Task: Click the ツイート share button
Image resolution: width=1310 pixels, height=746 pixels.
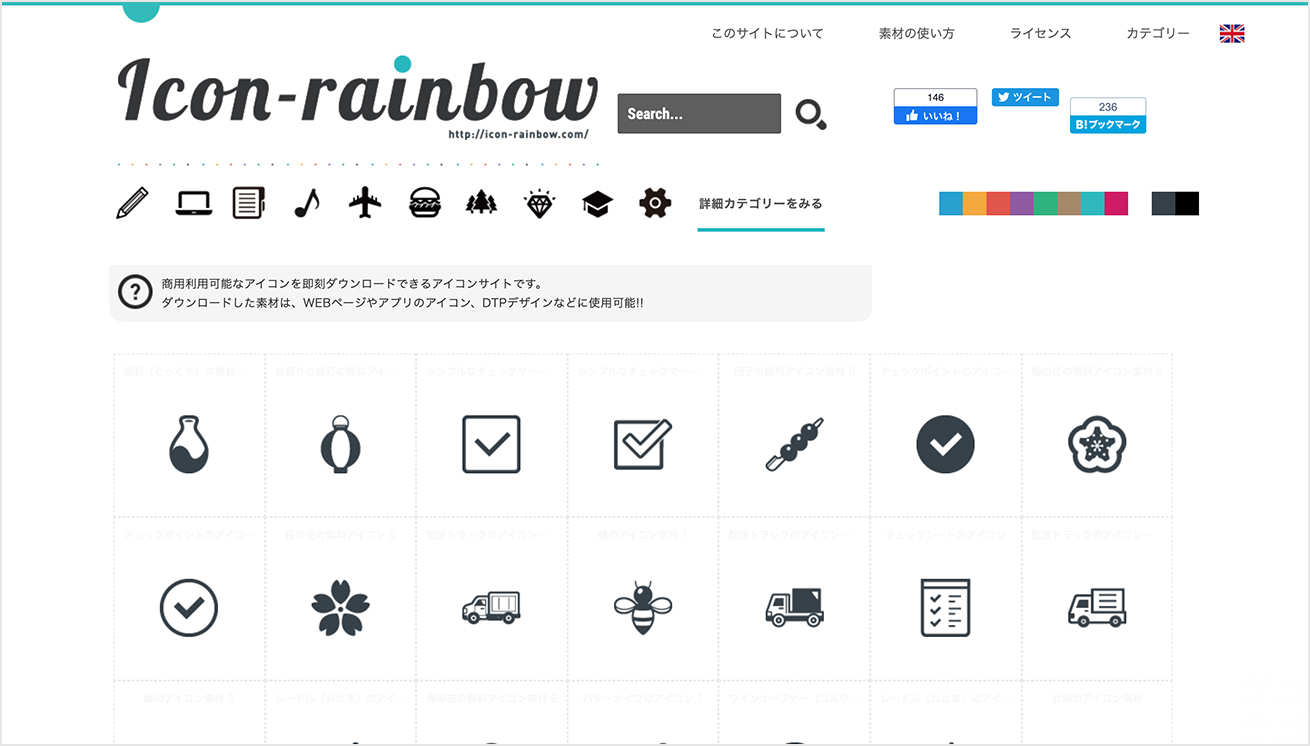Action: (1025, 97)
